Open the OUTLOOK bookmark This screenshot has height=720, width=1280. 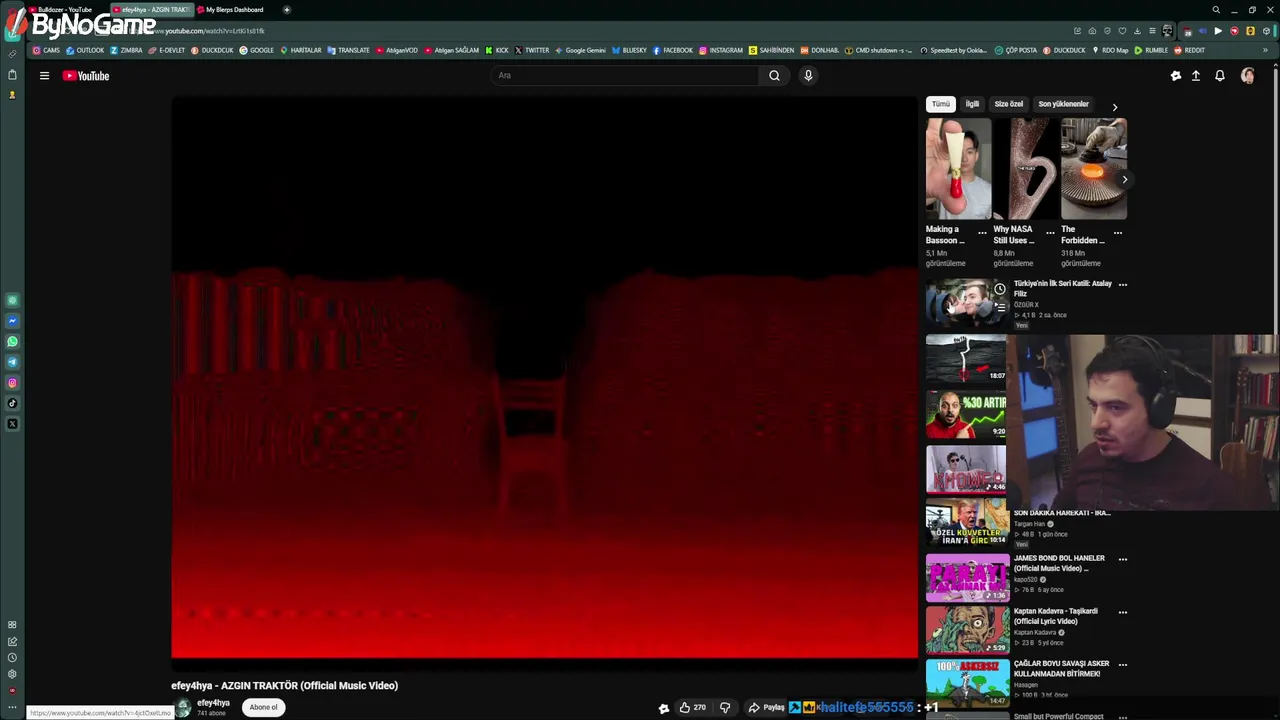(85, 50)
